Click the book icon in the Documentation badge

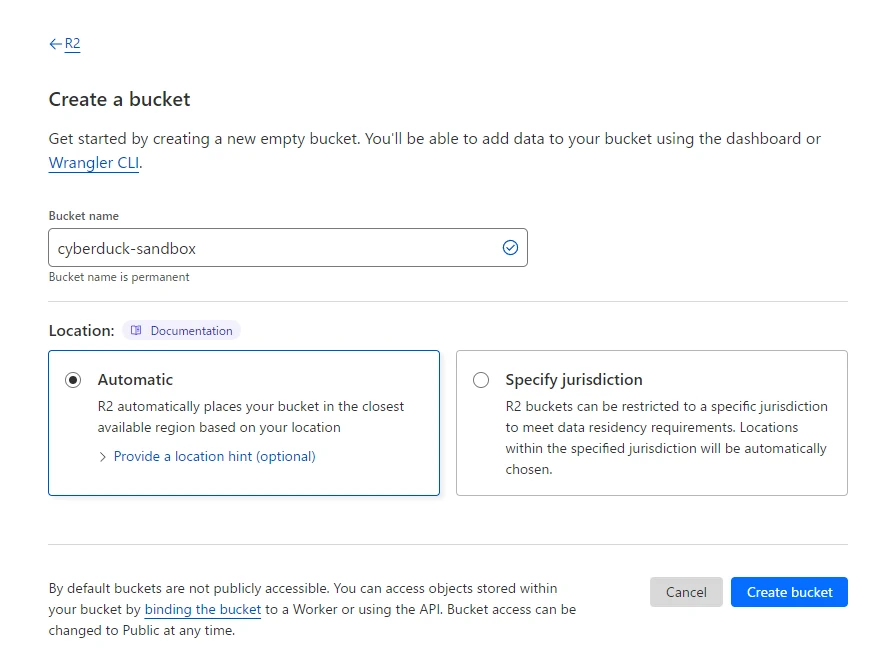click(x=136, y=331)
